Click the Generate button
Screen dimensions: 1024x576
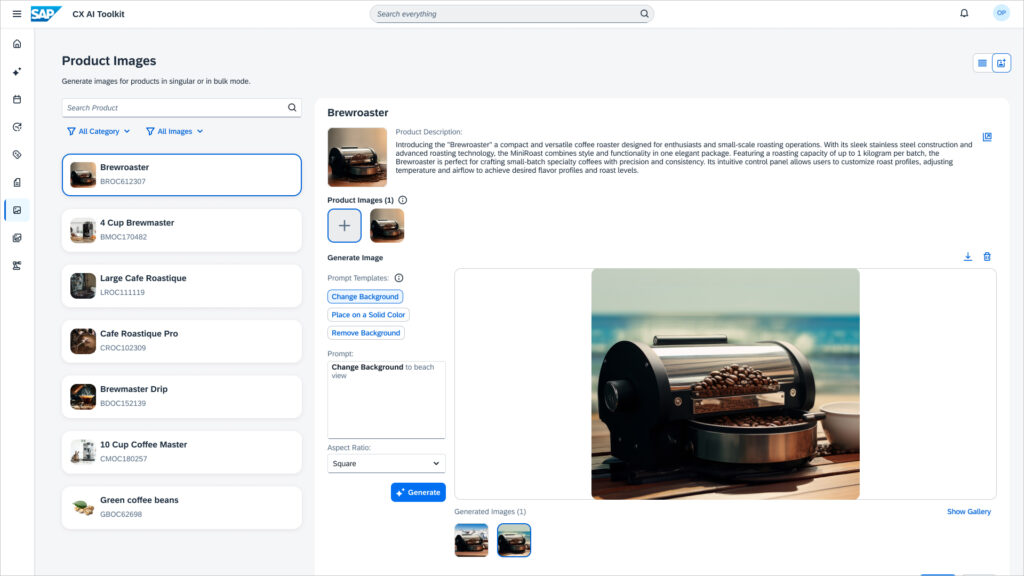(x=418, y=492)
